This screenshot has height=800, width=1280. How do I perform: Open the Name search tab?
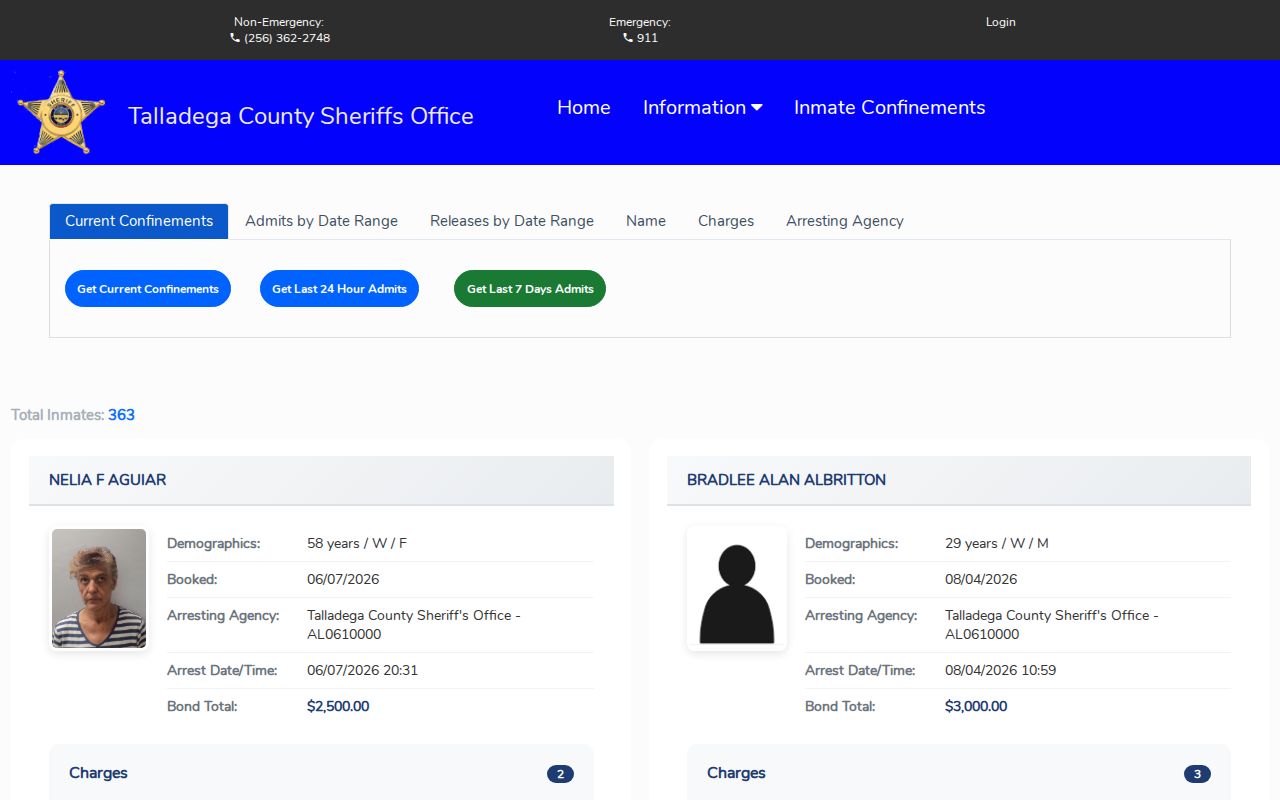coord(646,221)
